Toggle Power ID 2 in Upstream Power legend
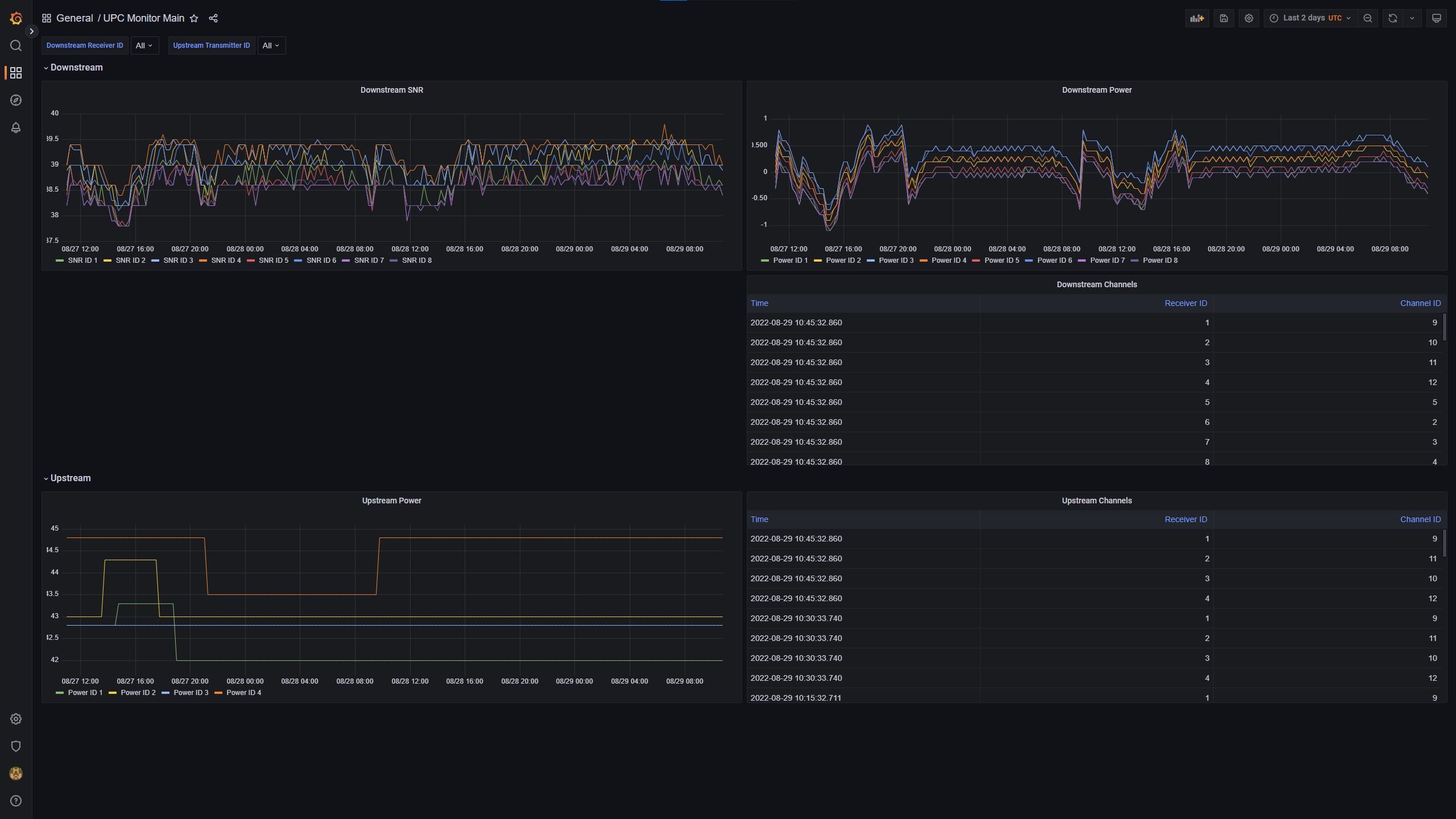1456x819 pixels. (x=138, y=693)
